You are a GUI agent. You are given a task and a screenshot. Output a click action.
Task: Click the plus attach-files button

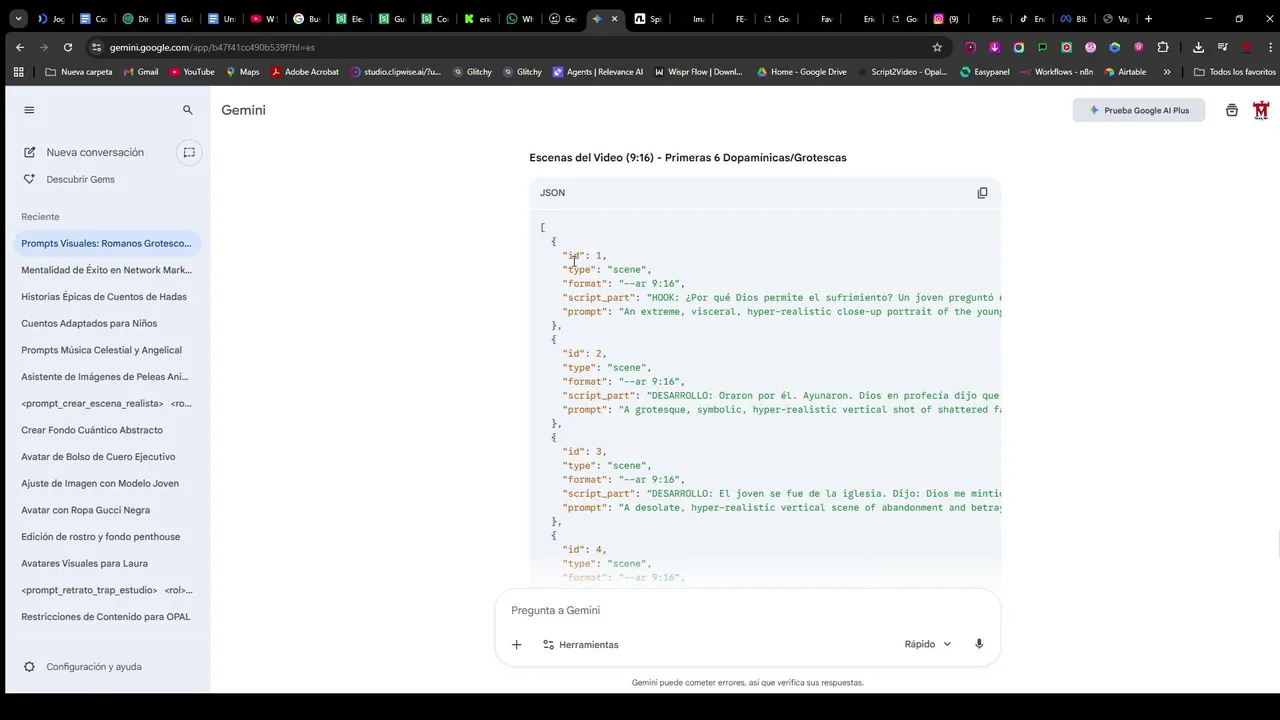516,645
